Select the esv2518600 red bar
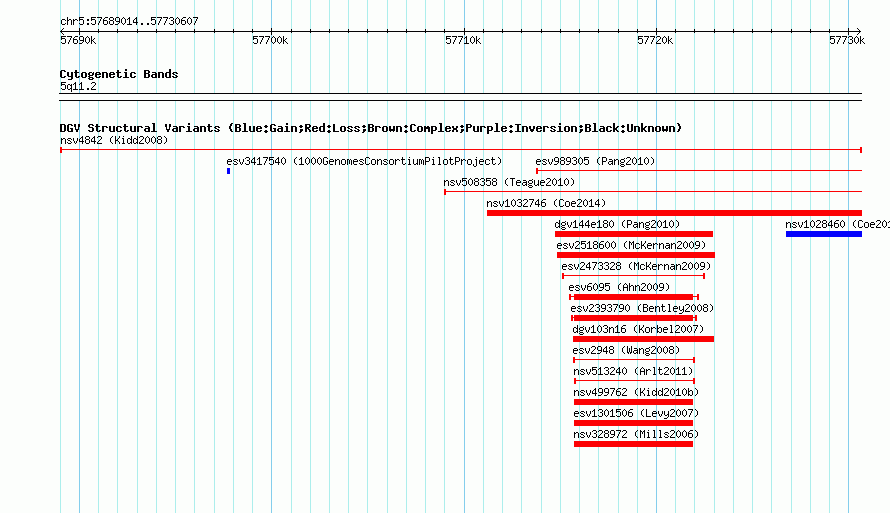 pyautogui.click(x=636, y=255)
